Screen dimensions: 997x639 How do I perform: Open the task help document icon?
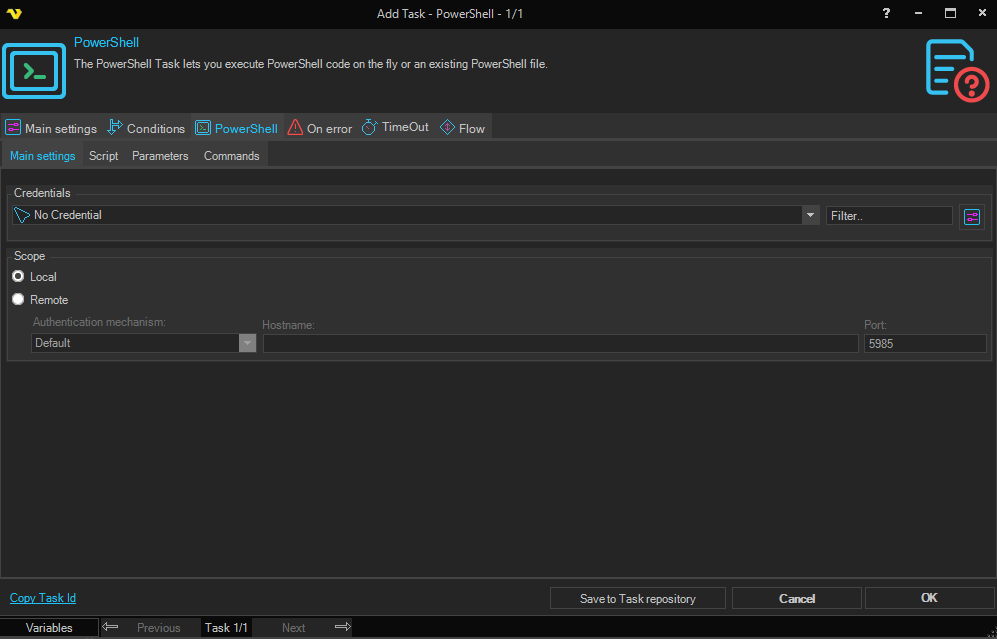pos(956,70)
